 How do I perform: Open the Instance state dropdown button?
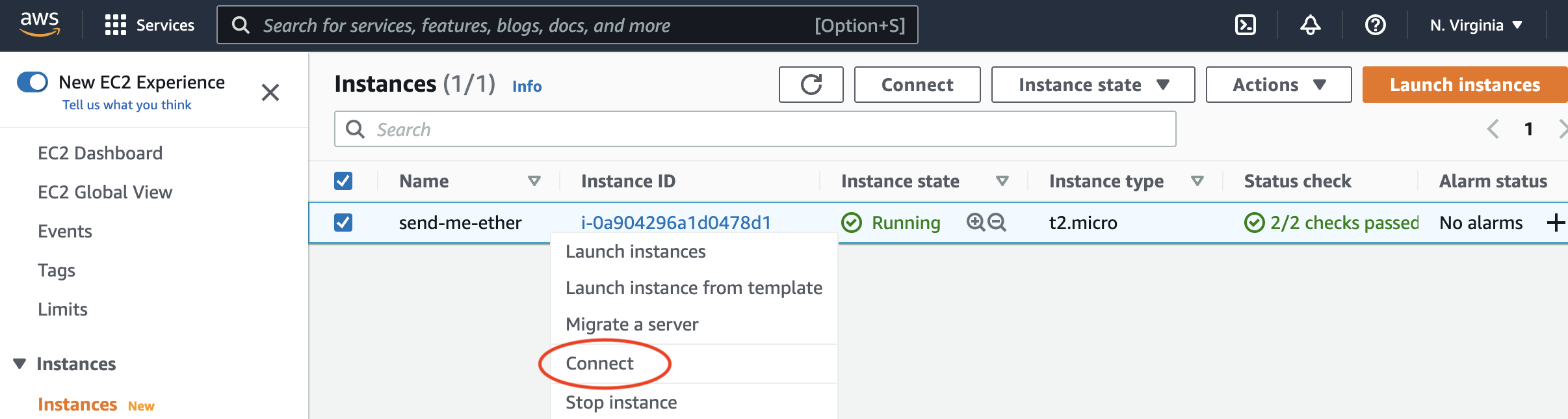pyautogui.click(x=1093, y=85)
